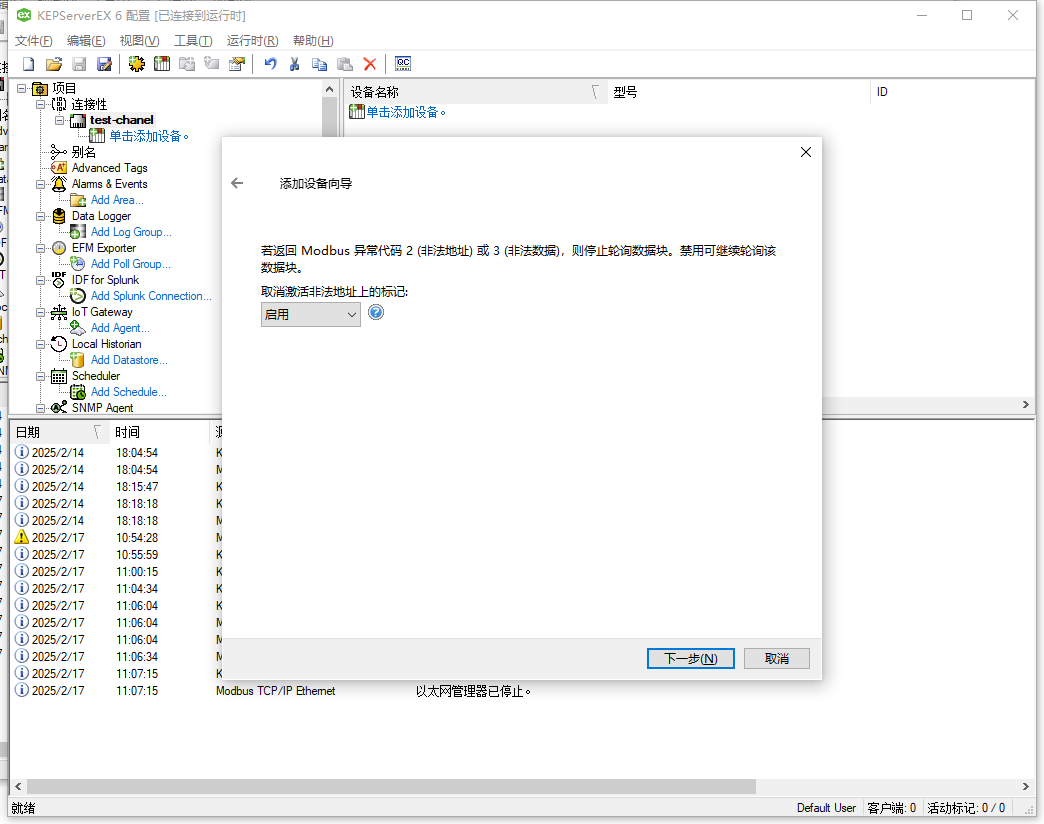Open the 工具(T) menu
This screenshot has width=1044, height=824.
193,41
